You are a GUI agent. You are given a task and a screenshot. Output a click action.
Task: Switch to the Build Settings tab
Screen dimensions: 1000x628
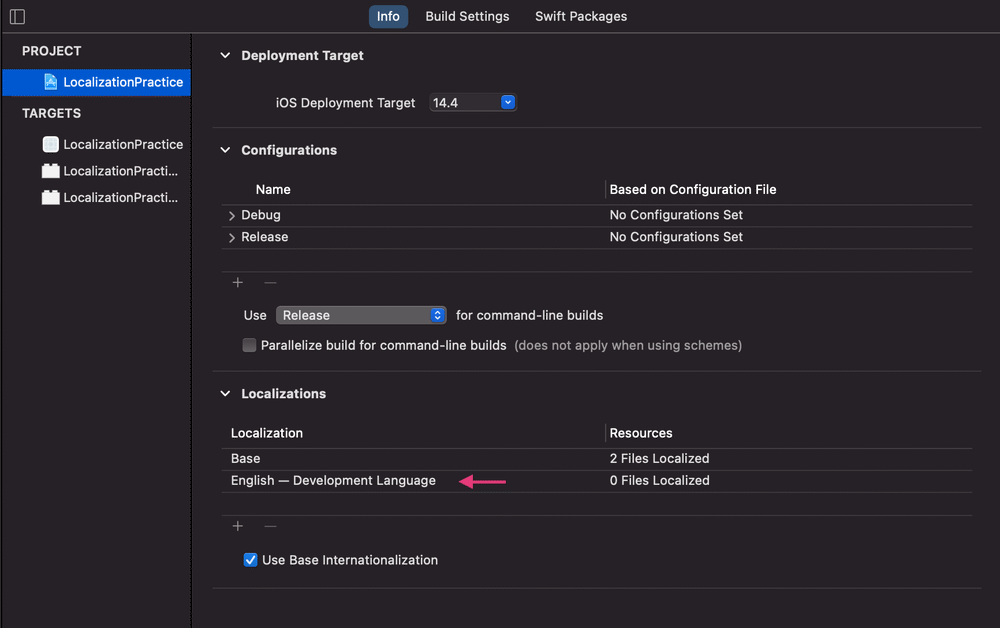click(467, 16)
